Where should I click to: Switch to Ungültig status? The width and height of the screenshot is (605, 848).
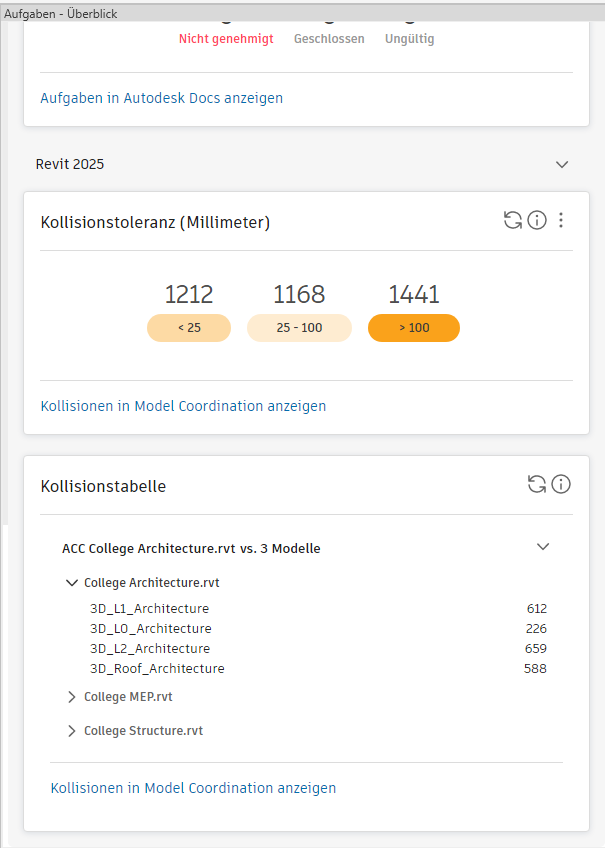[410, 39]
